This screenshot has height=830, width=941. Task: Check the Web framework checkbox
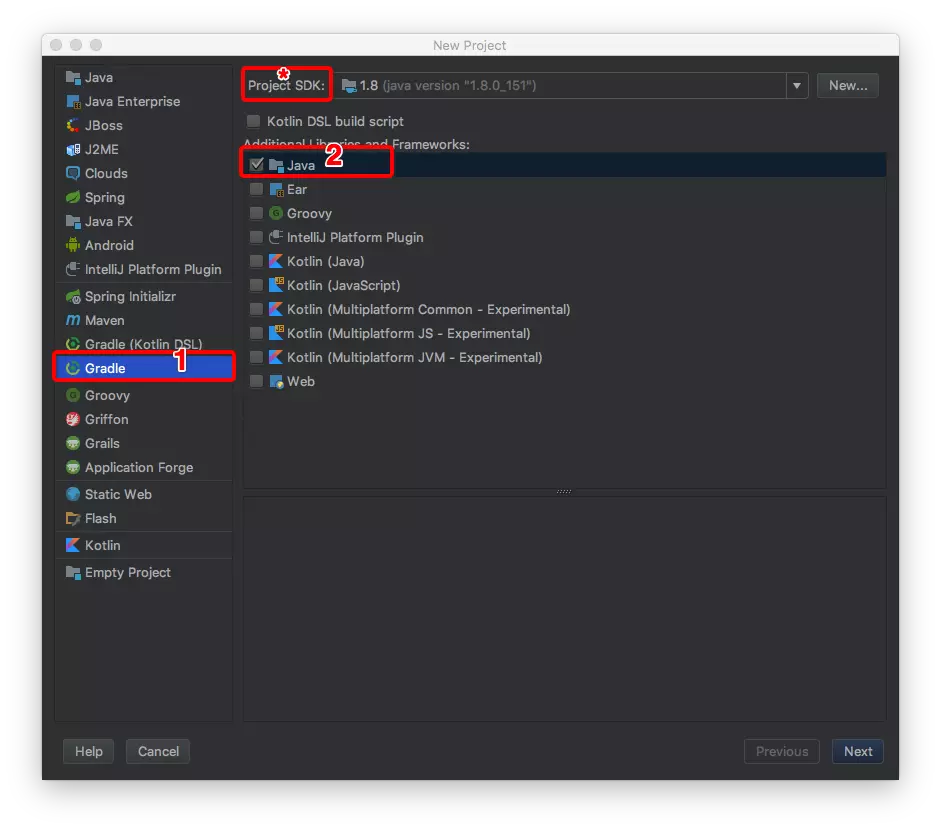257,382
